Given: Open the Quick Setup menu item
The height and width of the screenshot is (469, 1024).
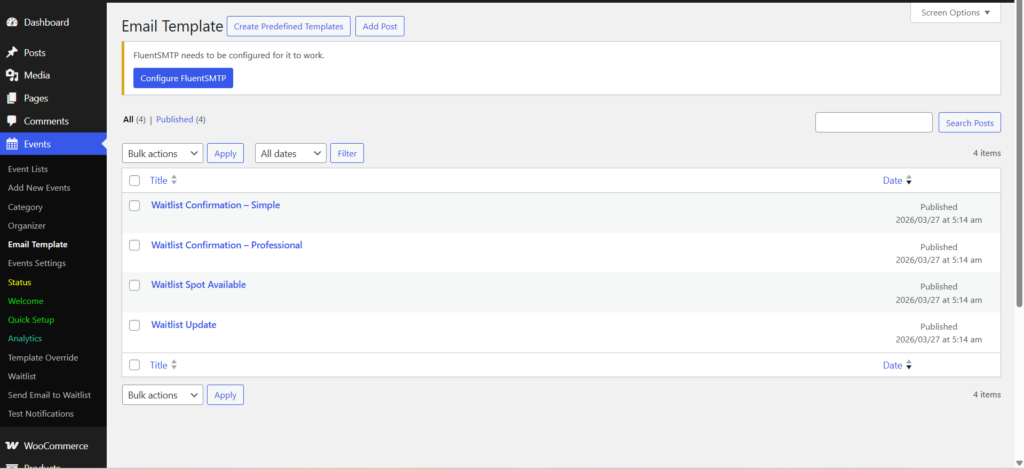Looking at the screenshot, I should click(31, 320).
